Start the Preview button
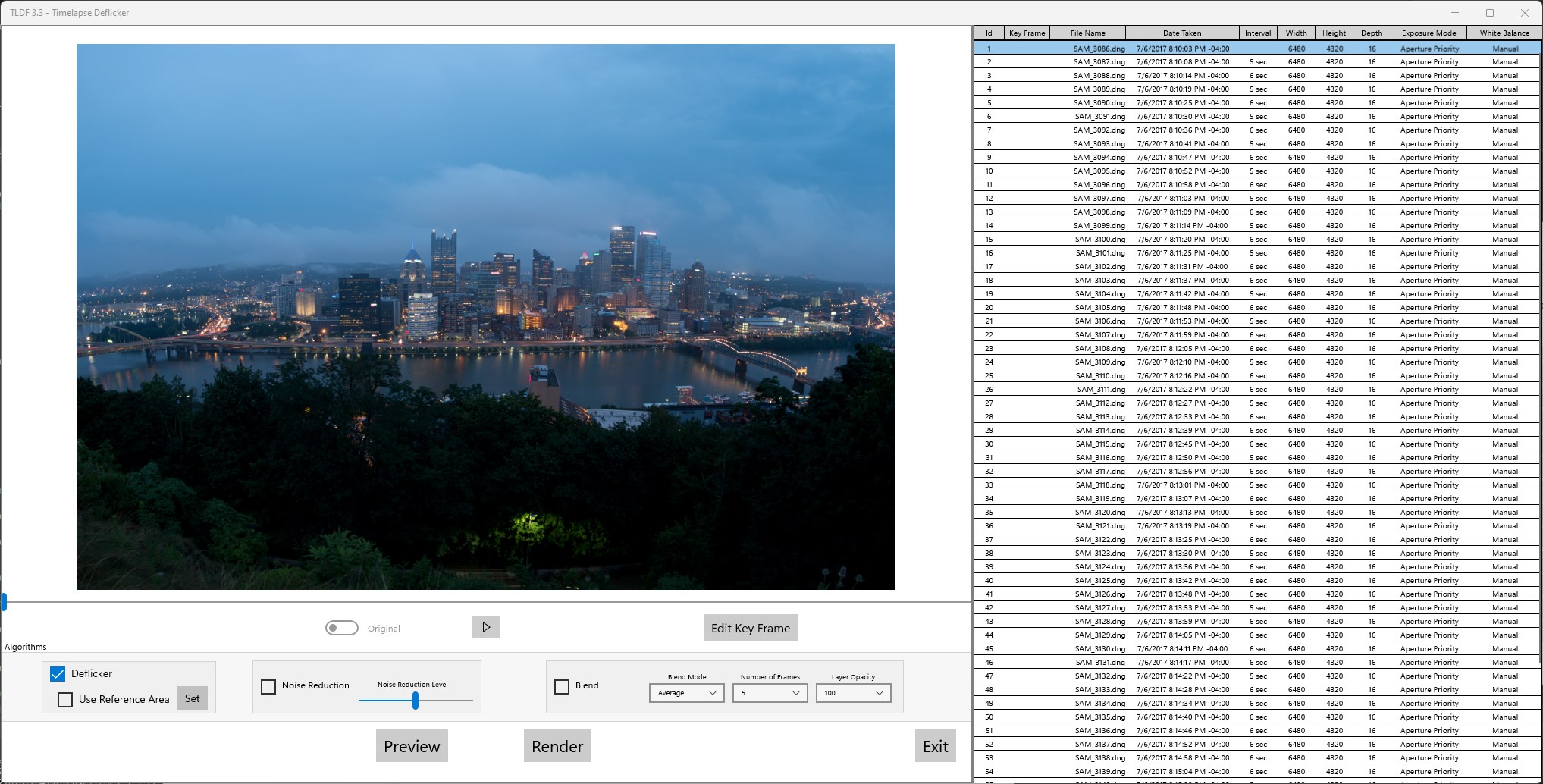 coord(412,746)
